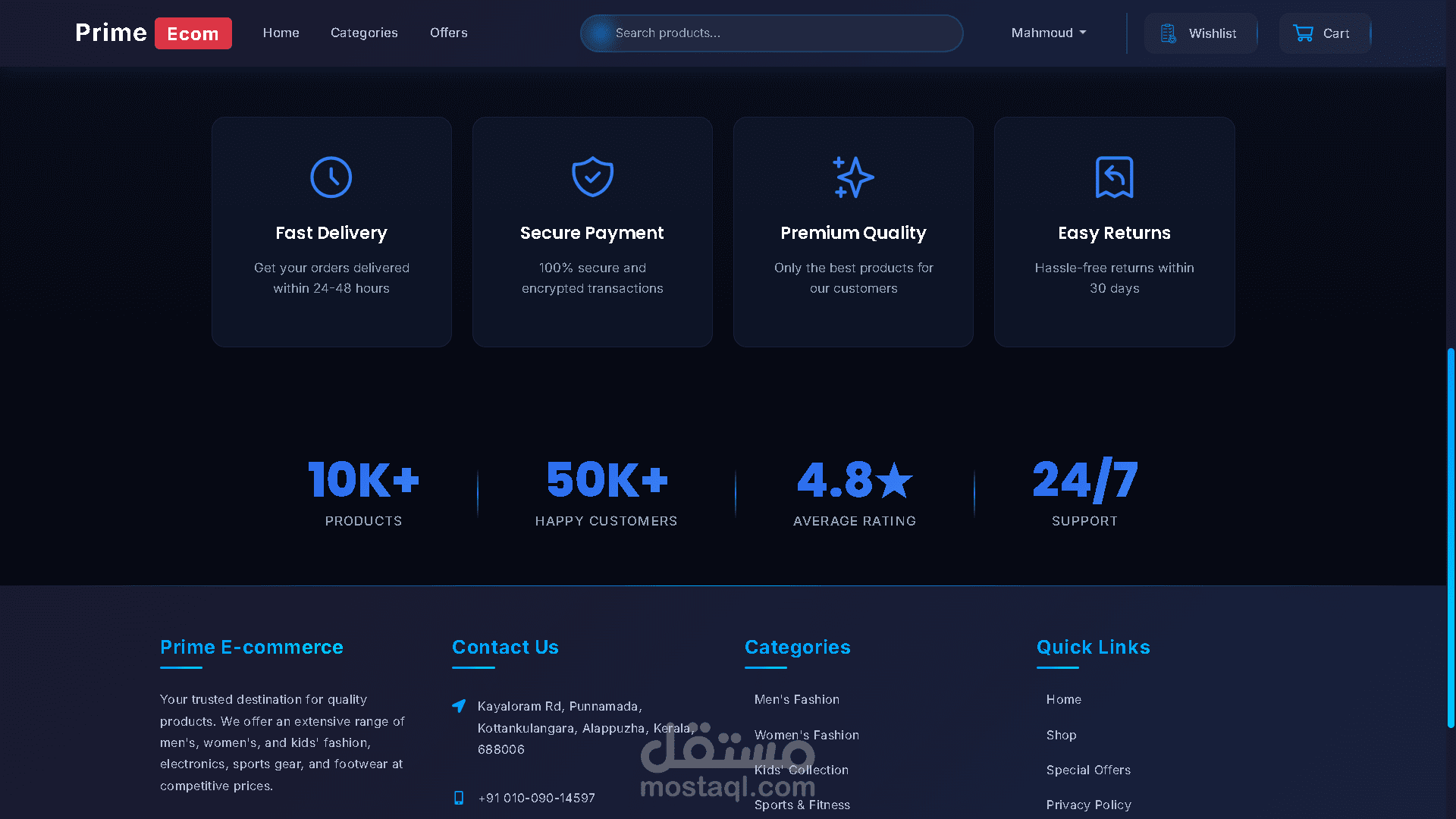The height and width of the screenshot is (819, 1456).
Task: Click the shield check Secure Payment icon
Action: tap(592, 177)
